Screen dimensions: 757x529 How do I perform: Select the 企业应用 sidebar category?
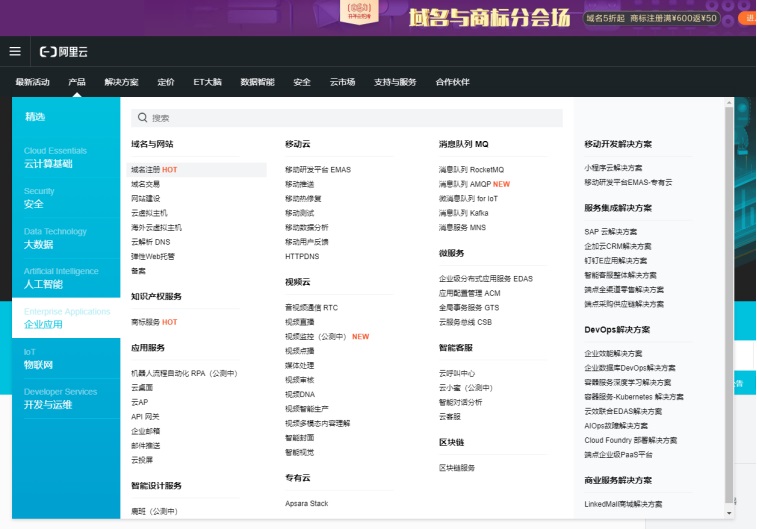(44, 324)
